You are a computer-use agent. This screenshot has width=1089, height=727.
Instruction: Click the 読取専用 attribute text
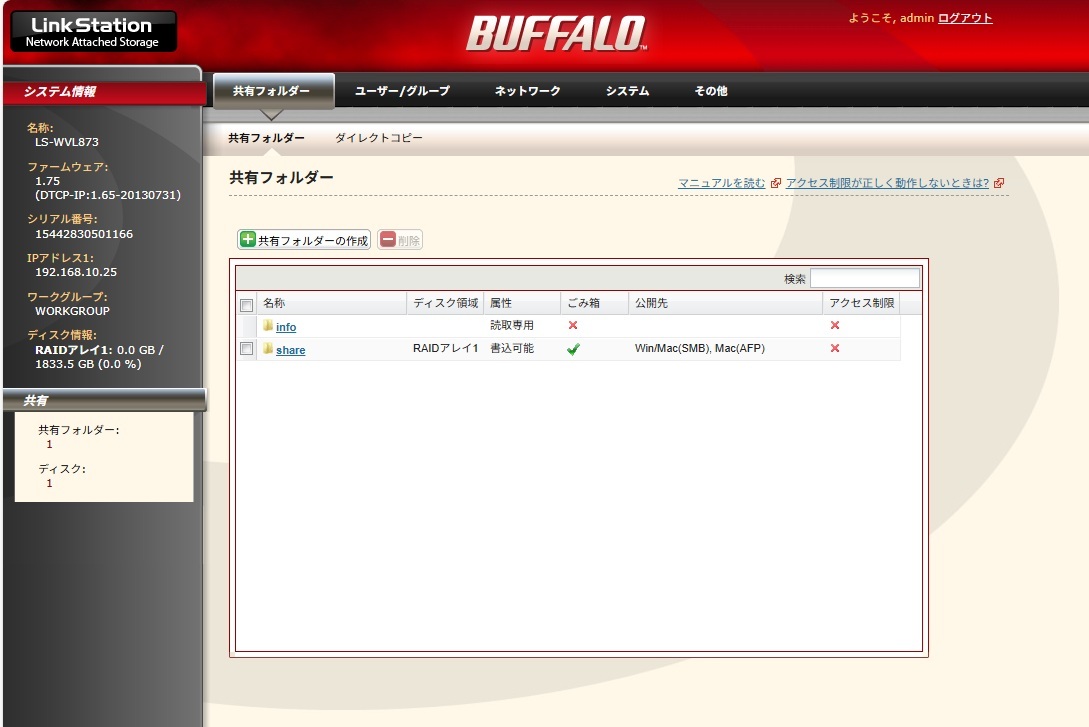point(512,325)
